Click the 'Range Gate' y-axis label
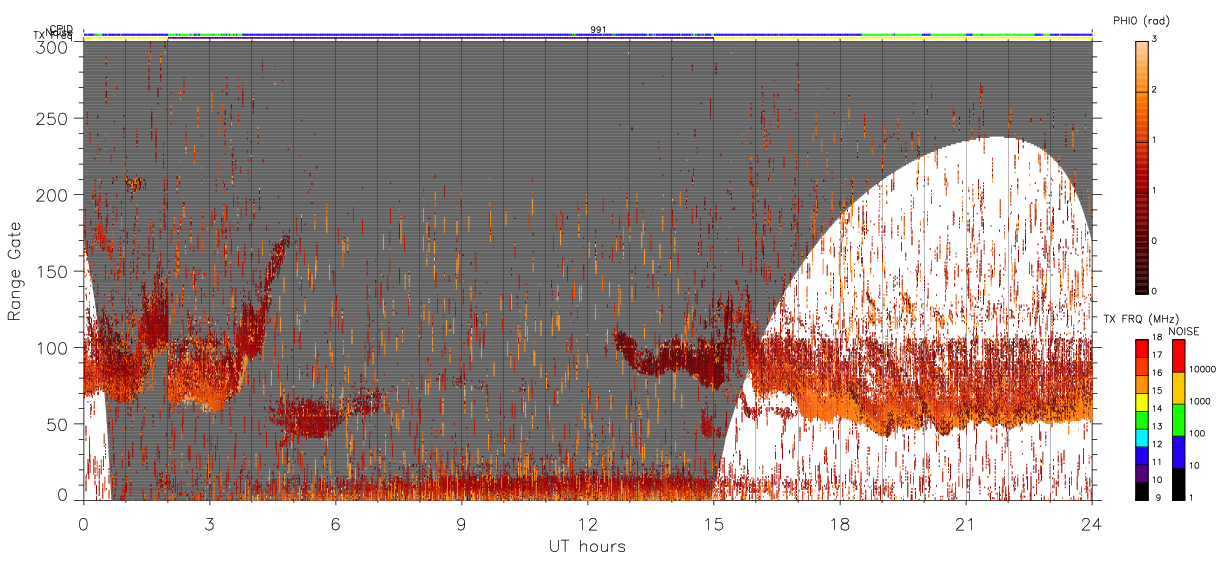The width and height of the screenshot is (1228, 567). [15, 271]
